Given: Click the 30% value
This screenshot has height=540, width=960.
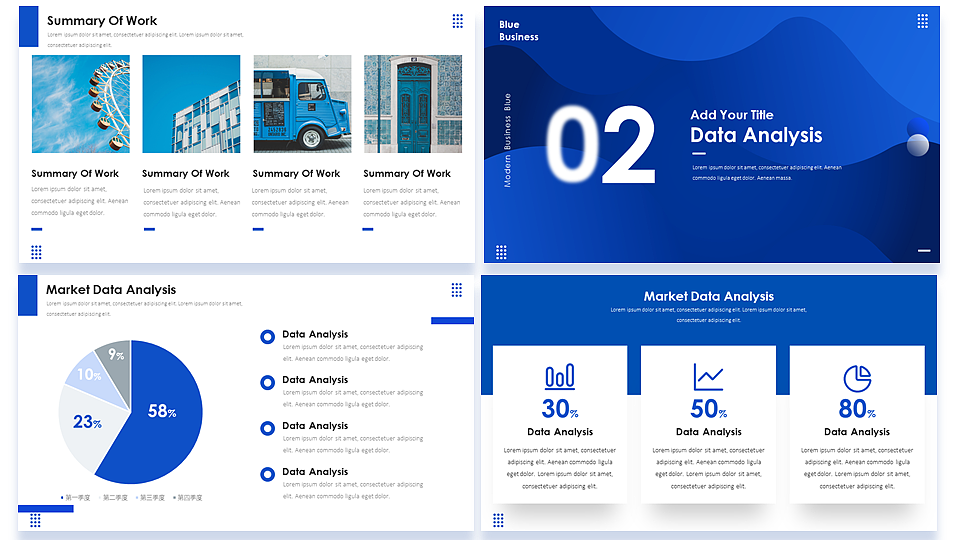Looking at the screenshot, I should click(x=560, y=408).
